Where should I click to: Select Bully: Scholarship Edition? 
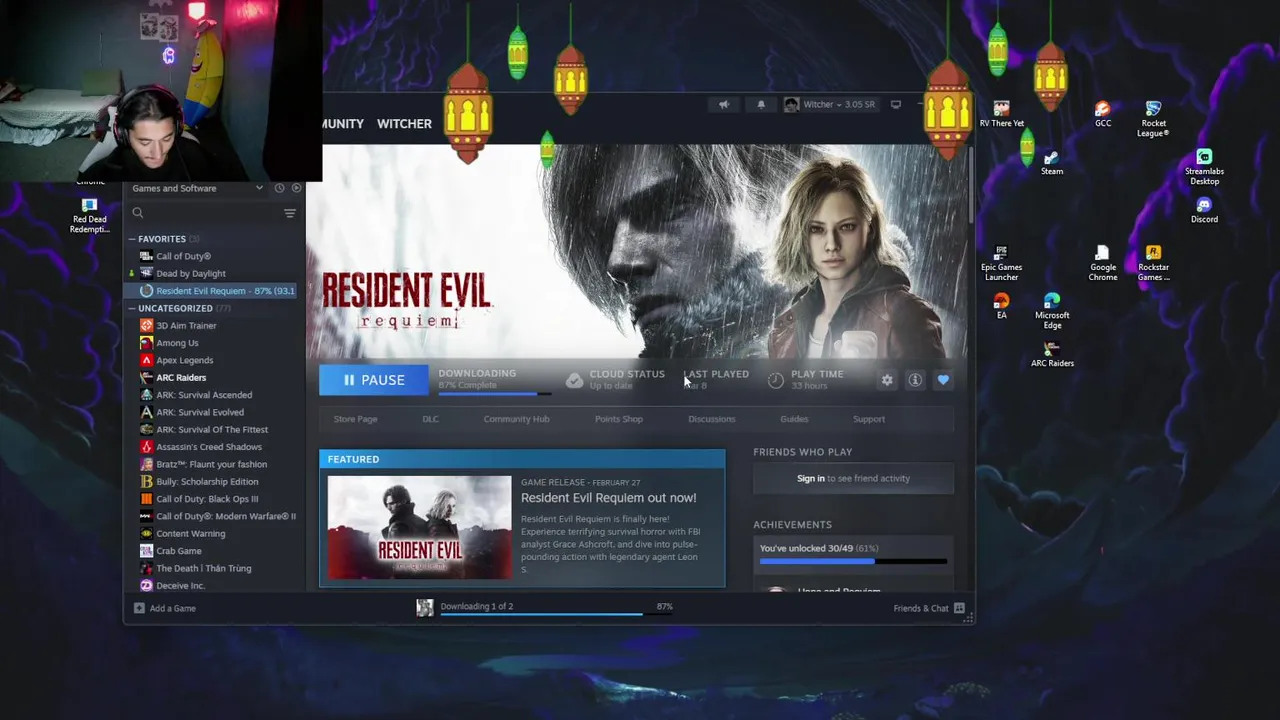[207, 482]
